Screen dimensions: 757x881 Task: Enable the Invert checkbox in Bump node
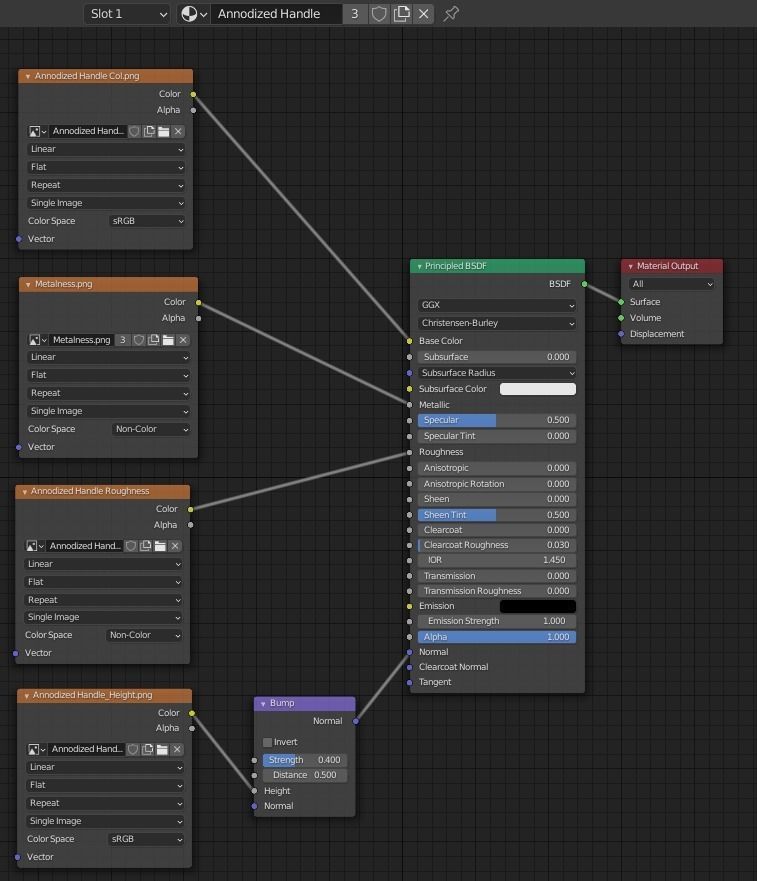tap(268, 742)
